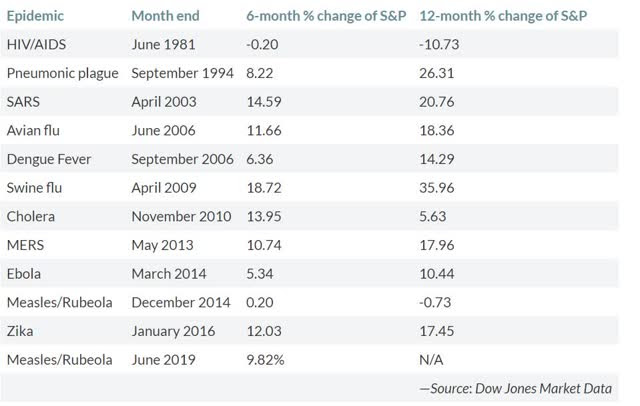
Task: Click Source: Dow Jones Market Data text
Action: [516, 388]
